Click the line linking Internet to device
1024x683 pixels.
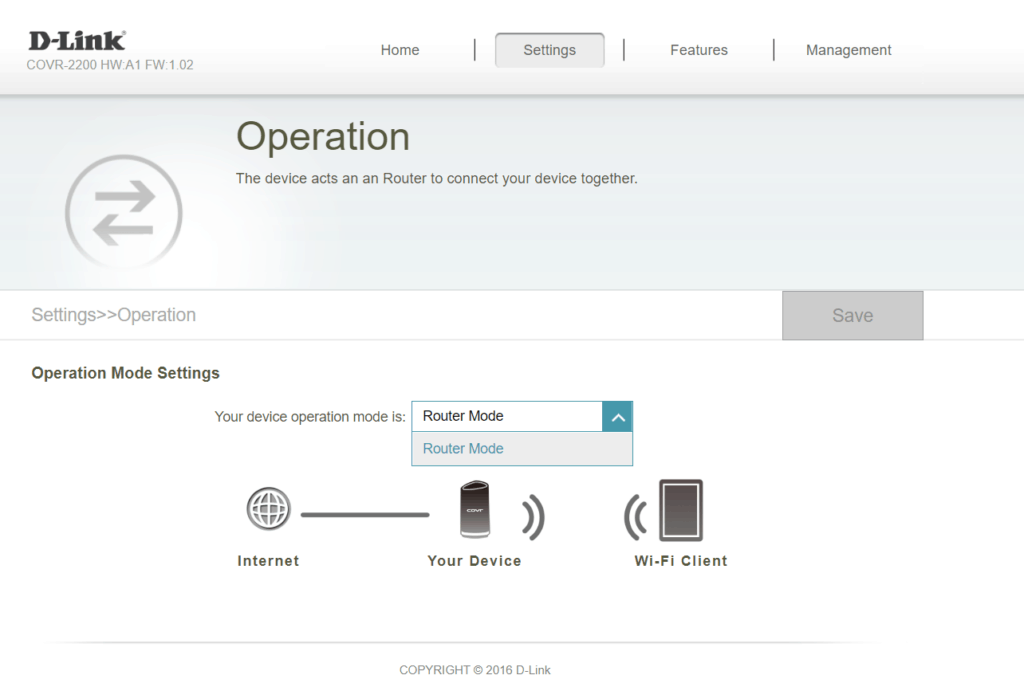[365, 515]
